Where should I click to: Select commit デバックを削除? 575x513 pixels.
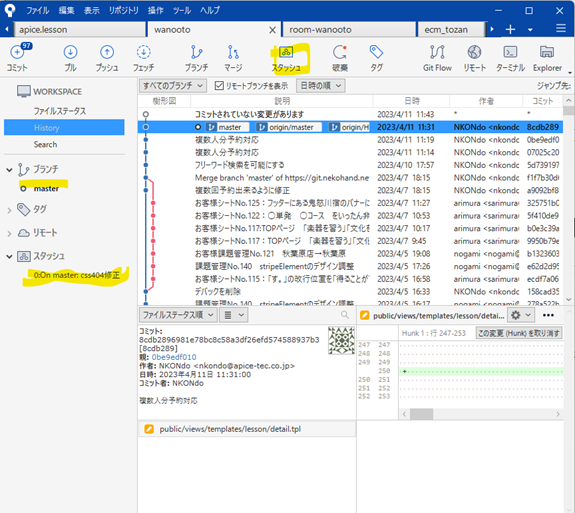click(350, 292)
